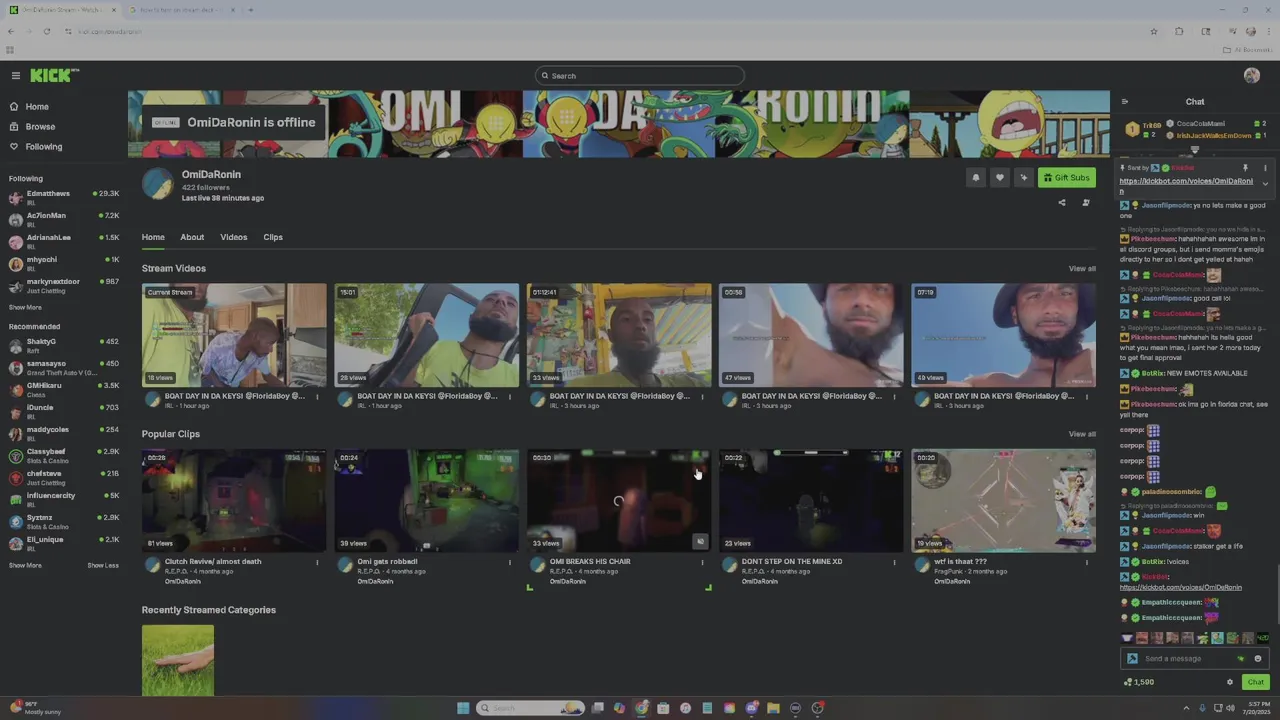Open the user avatar menu

(x=1251, y=76)
